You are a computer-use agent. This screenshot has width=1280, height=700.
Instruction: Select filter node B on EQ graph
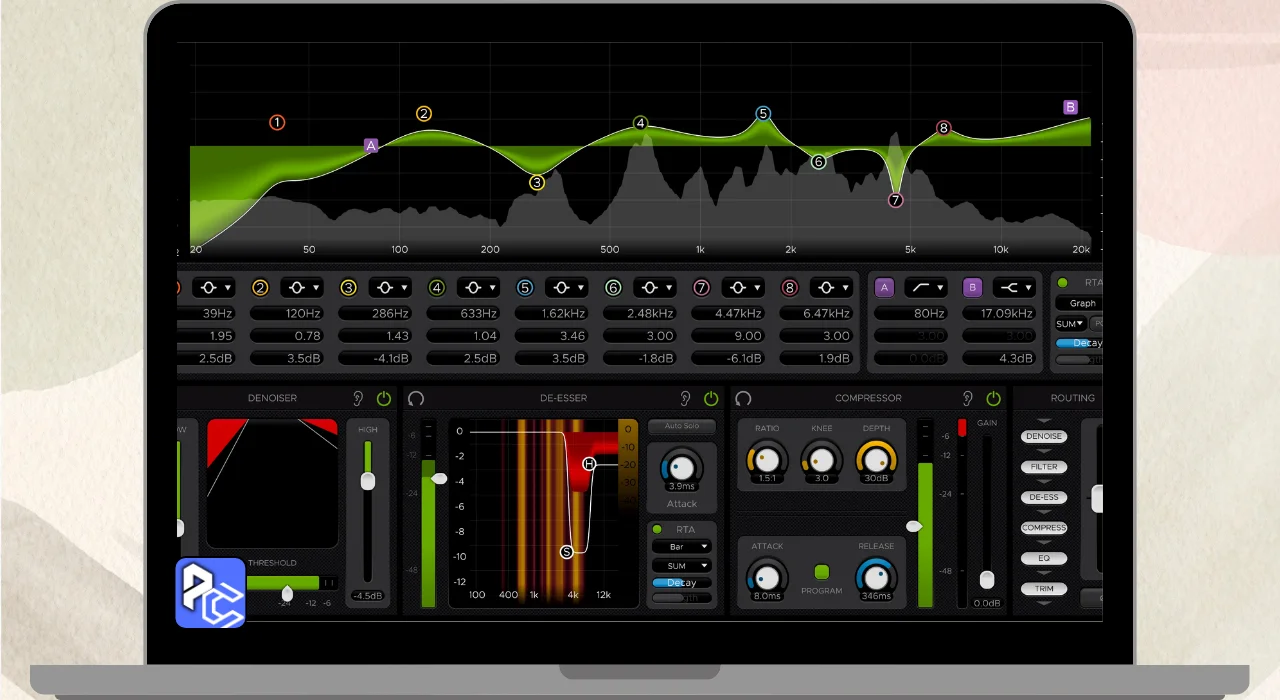pyautogui.click(x=1070, y=107)
